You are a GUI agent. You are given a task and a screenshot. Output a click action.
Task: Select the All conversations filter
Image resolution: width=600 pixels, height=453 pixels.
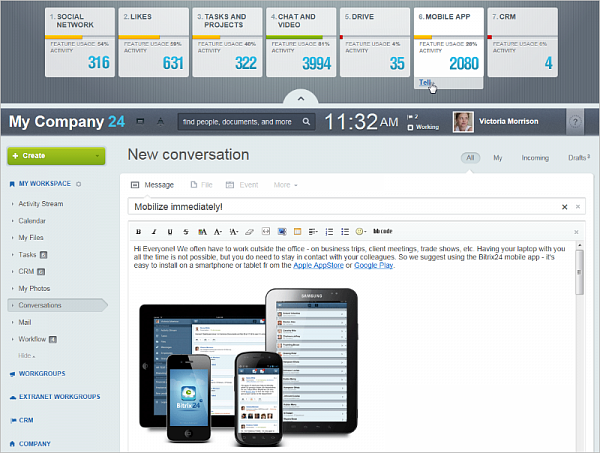coord(470,158)
